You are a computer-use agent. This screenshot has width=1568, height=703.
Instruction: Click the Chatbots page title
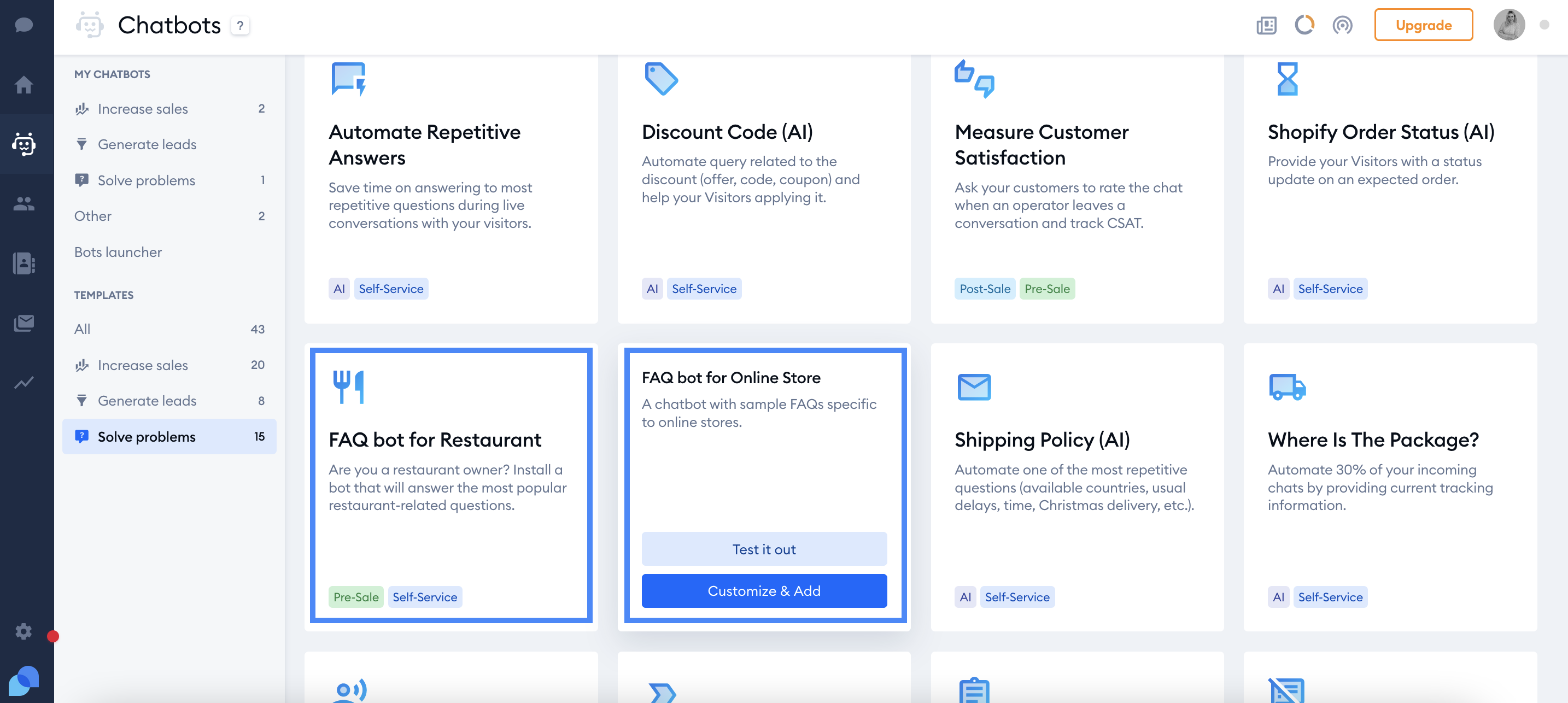[x=169, y=25]
